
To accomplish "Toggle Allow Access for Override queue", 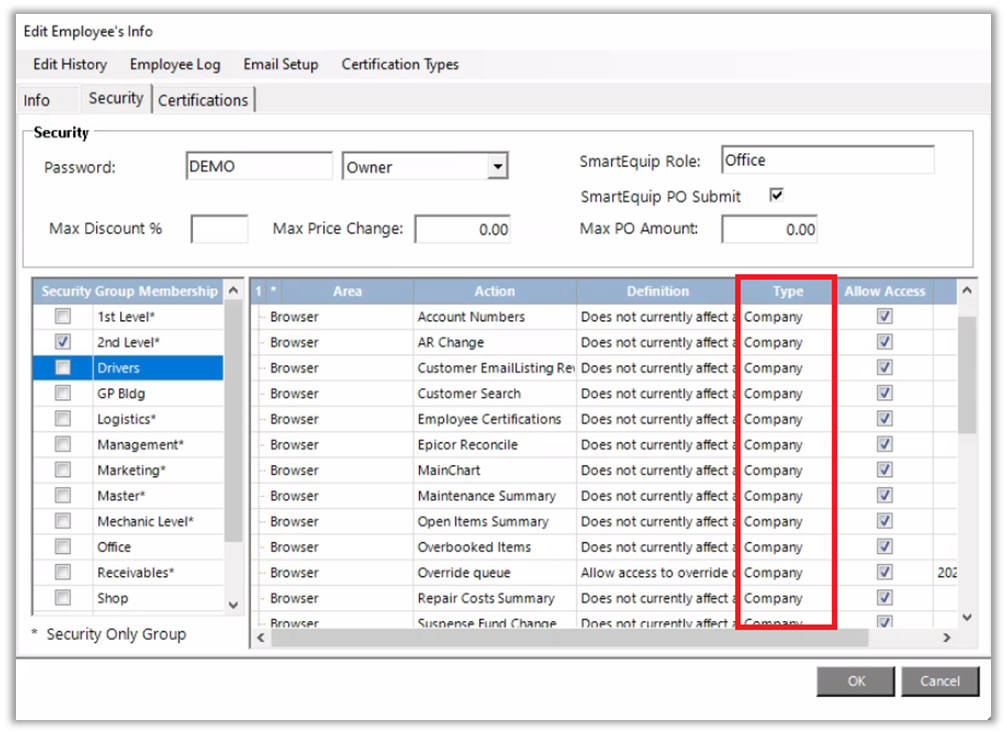I will tap(884, 573).
